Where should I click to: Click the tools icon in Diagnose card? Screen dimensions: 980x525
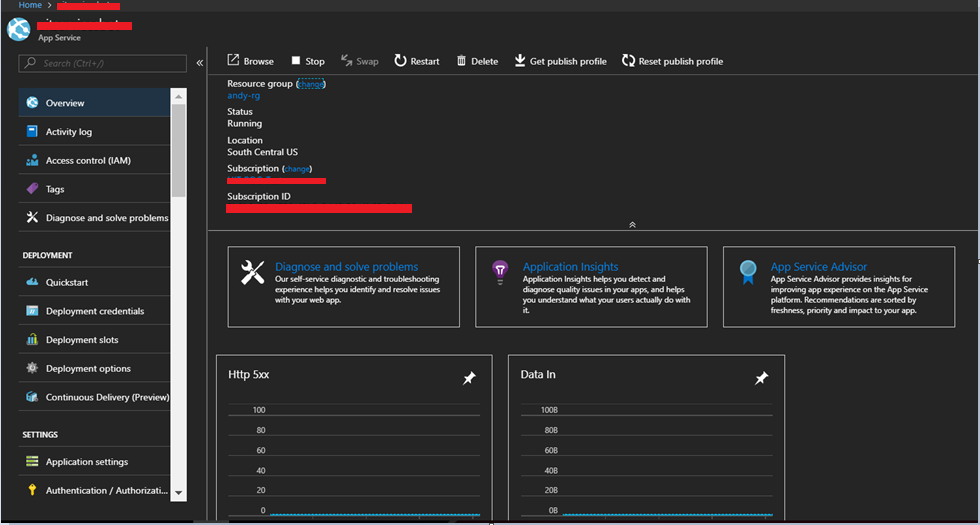coord(253,272)
